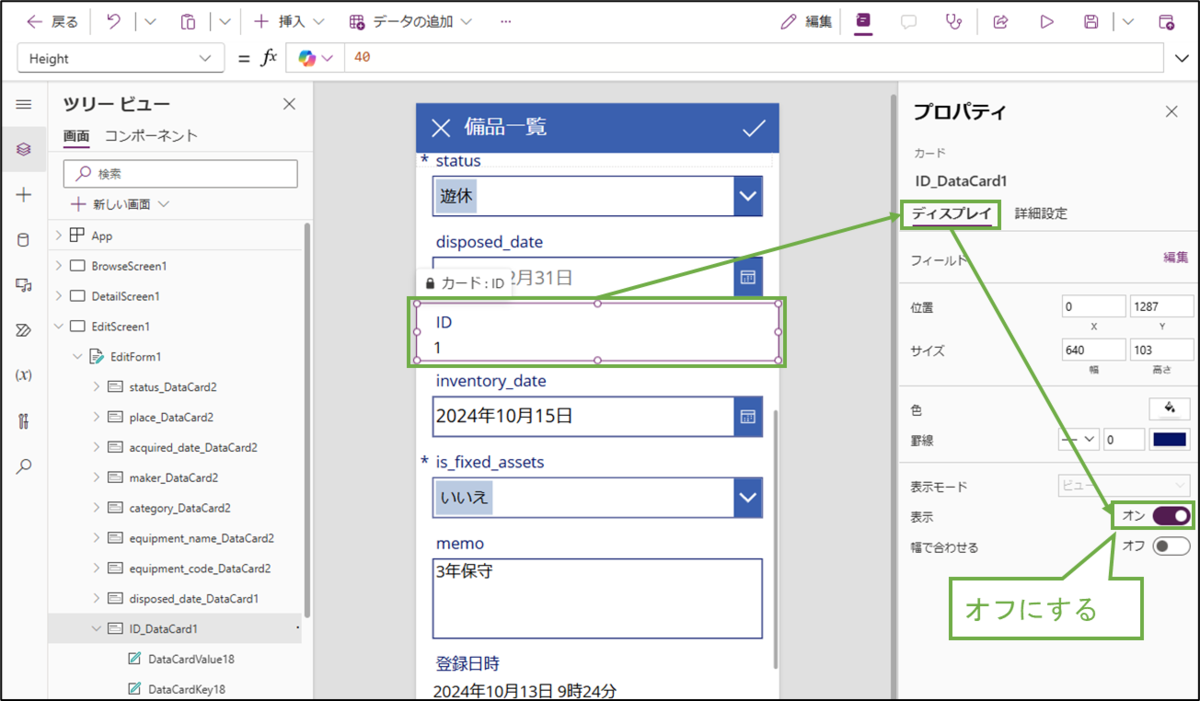Open the Height property selector dropdown

(120, 58)
